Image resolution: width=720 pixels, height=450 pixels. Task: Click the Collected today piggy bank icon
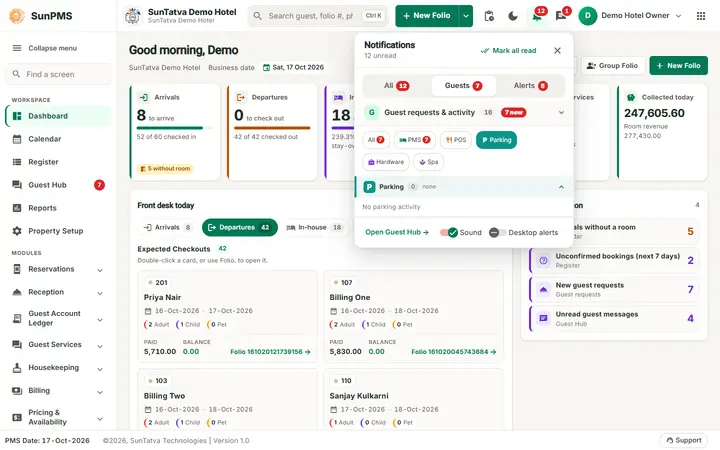pos(631,97)
